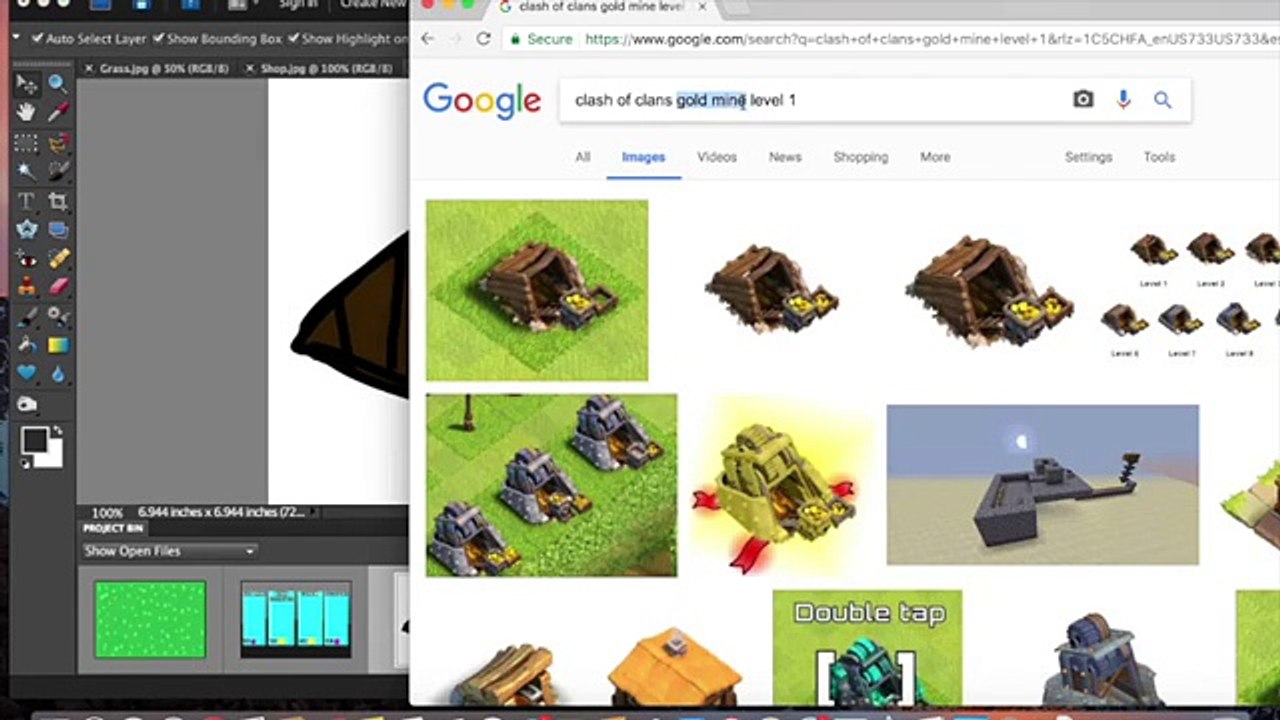This screenshot has width=1280, height=720.
Task: Swap foreground and background colors
Action: coord(56,431)
